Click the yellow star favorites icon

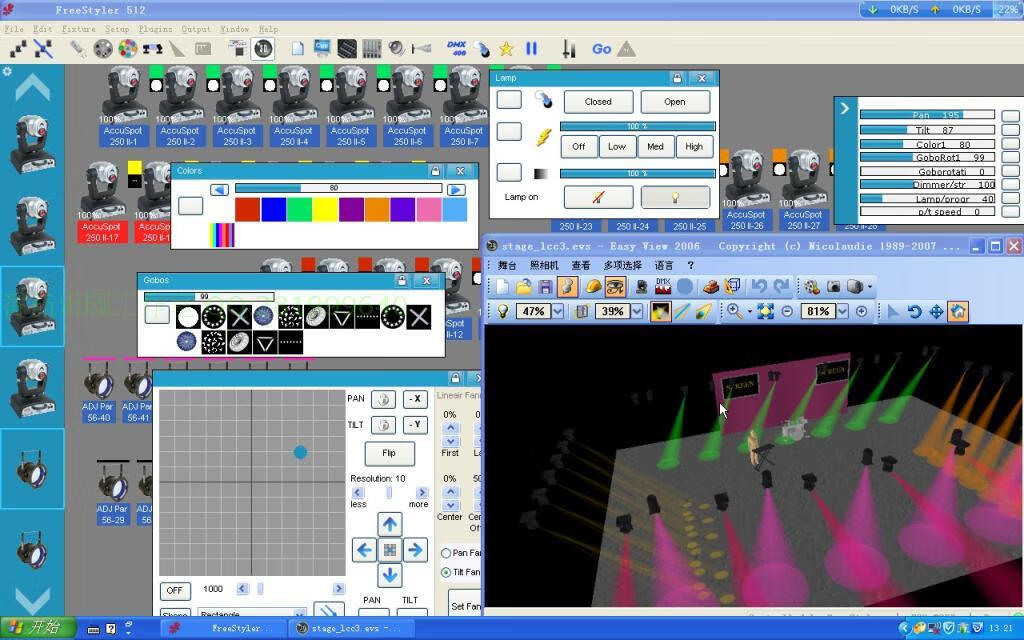point(507,48)
